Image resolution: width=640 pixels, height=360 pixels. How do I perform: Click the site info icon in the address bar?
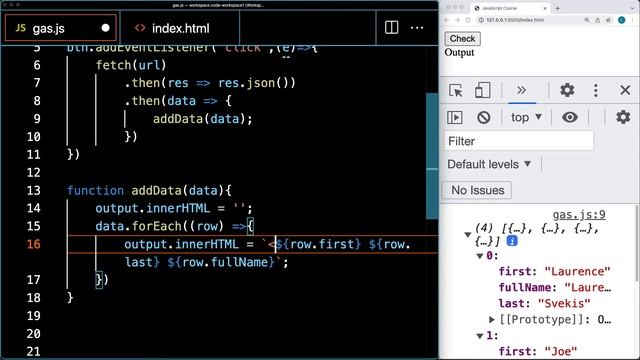tap(481, 20)
